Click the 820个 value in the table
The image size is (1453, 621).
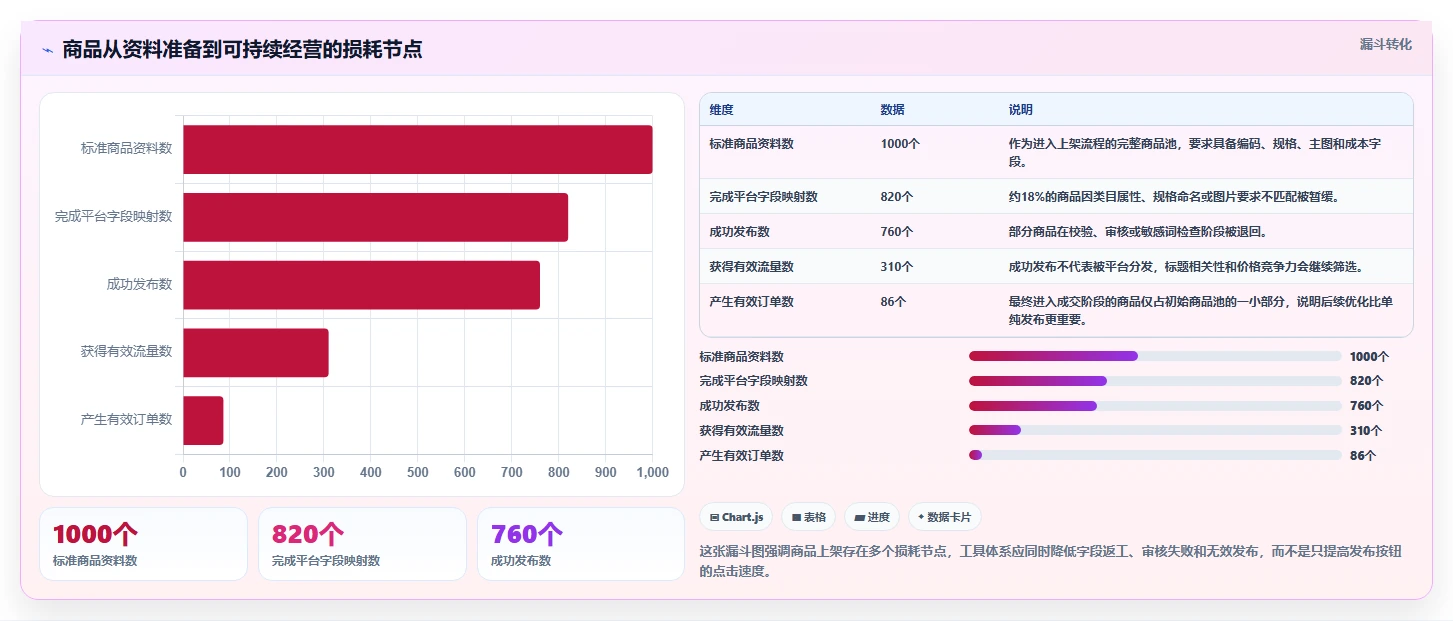point(897,197)
